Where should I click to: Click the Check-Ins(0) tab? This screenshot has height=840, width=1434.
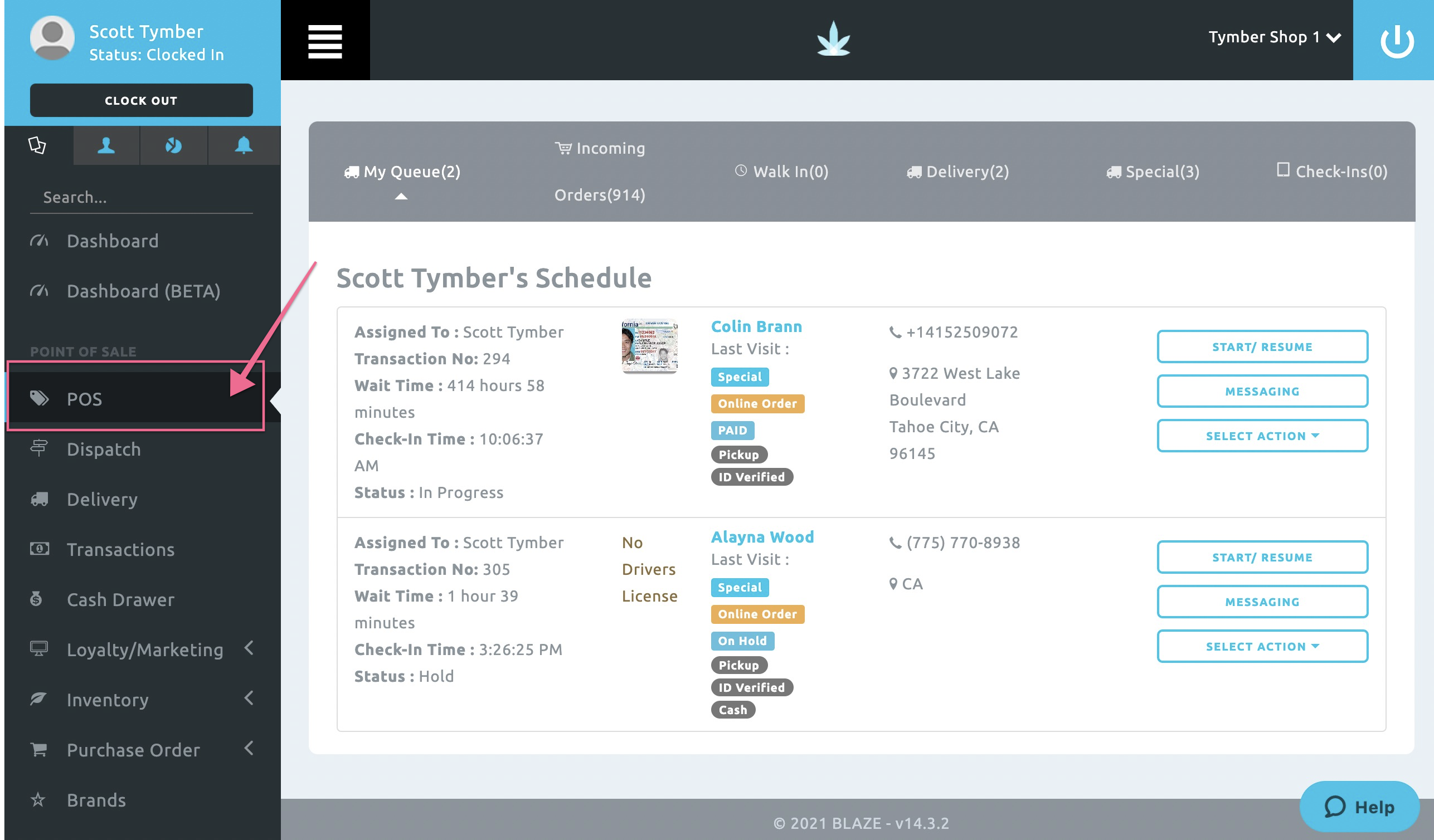(x=1331, y=172)
